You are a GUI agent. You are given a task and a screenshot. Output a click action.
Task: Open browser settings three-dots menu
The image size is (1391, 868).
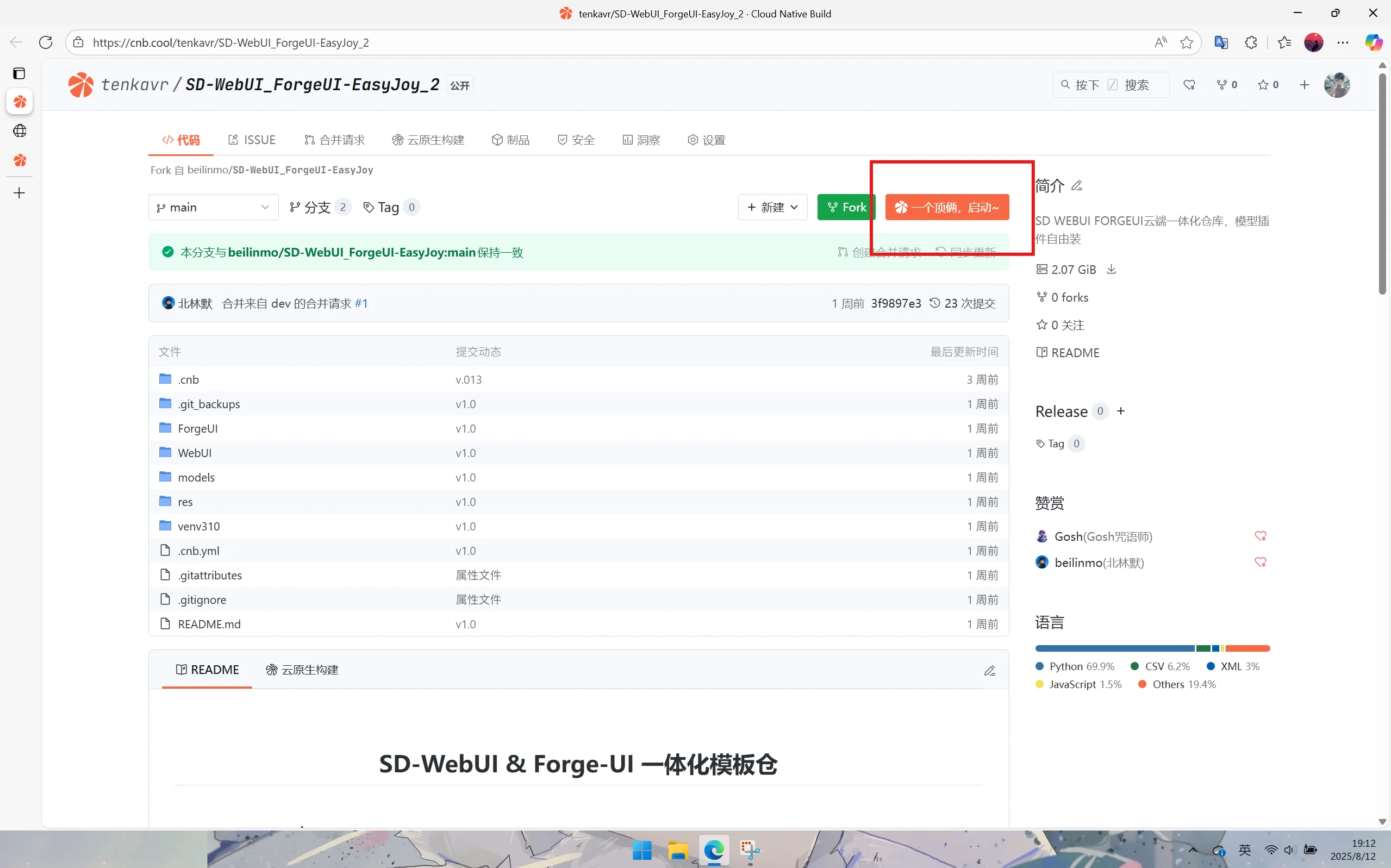[x=1343, y=42]
